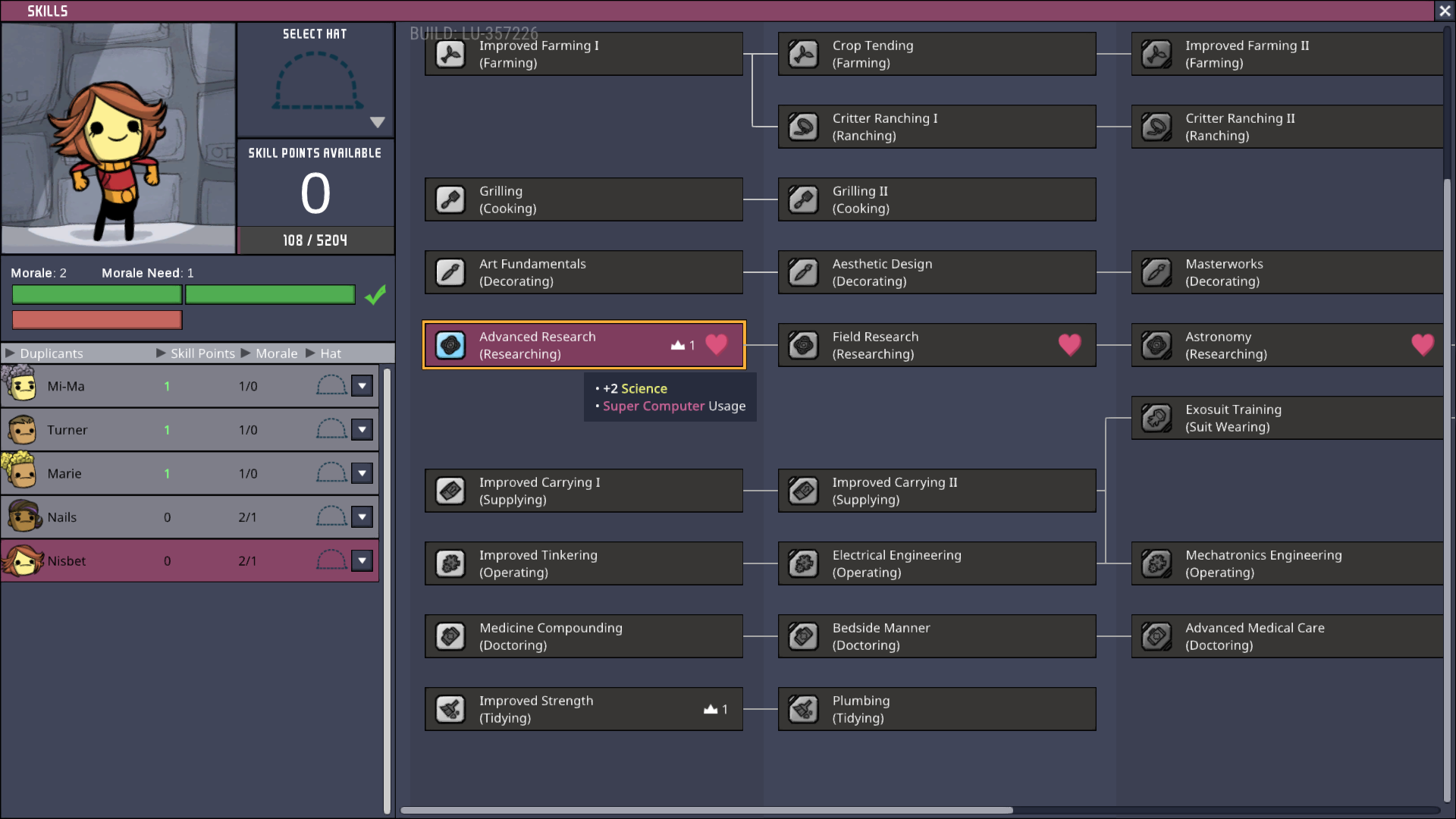
Task: Open the Select Hat dropdown arrow
Action: [x=378, y=122]
